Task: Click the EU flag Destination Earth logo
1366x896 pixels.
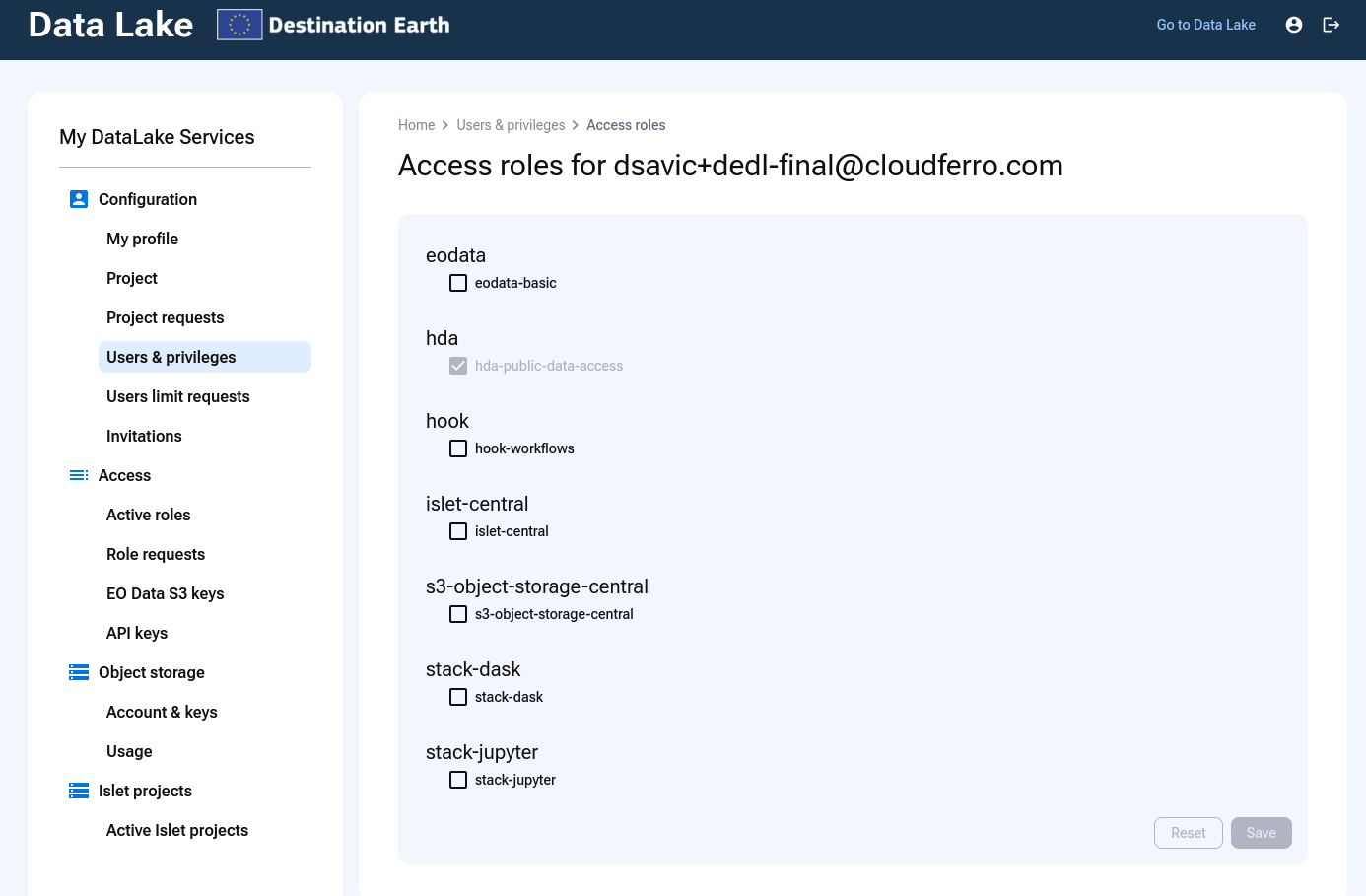Action: coord(239,25)
